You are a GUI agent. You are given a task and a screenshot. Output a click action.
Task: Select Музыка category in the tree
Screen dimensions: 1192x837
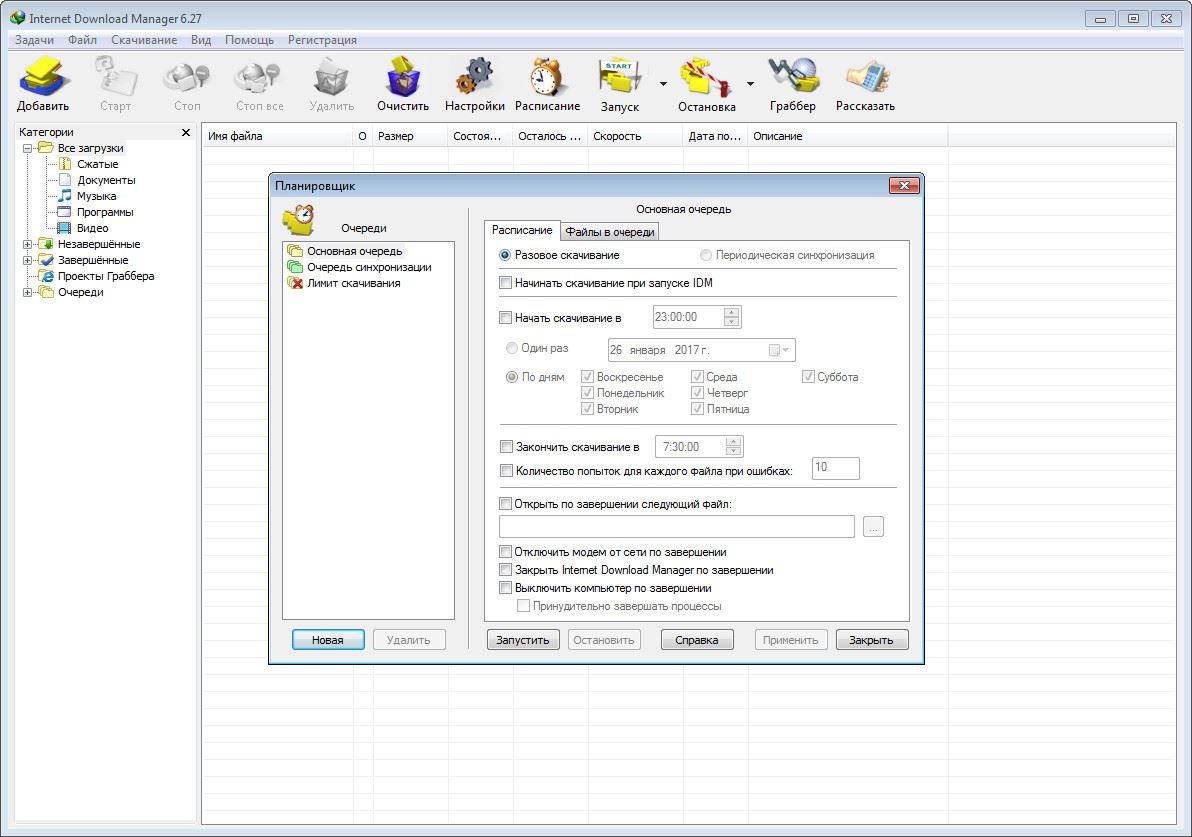coord(96,196)
